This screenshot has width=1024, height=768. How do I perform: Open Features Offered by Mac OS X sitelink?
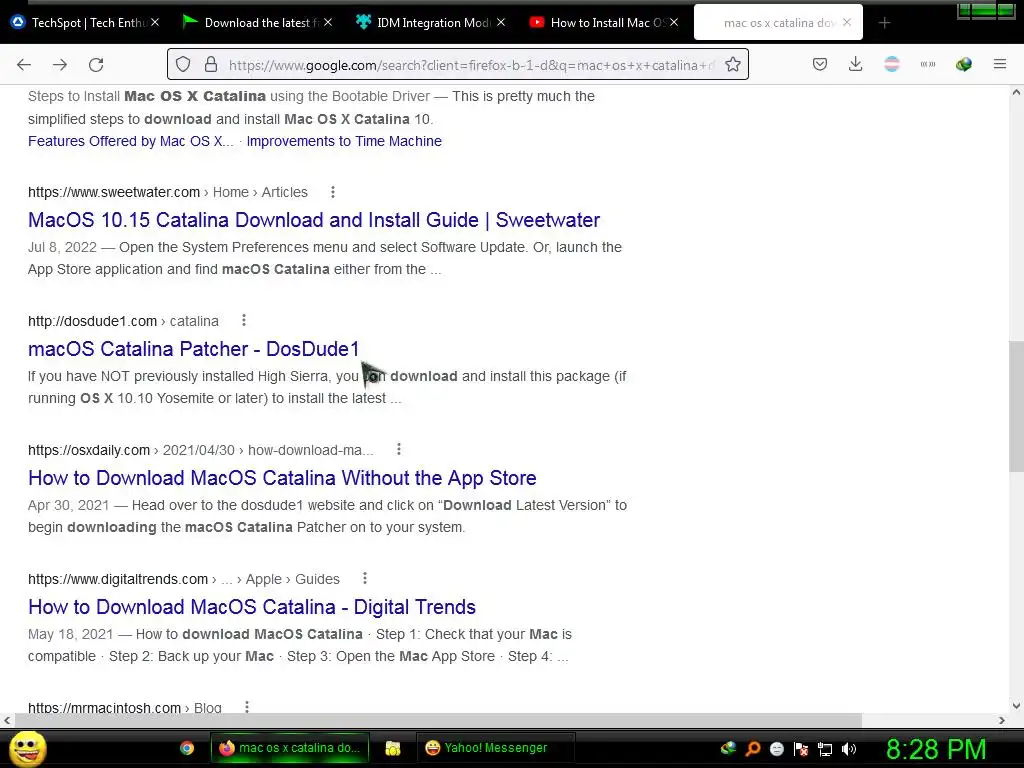coord(131,141)
